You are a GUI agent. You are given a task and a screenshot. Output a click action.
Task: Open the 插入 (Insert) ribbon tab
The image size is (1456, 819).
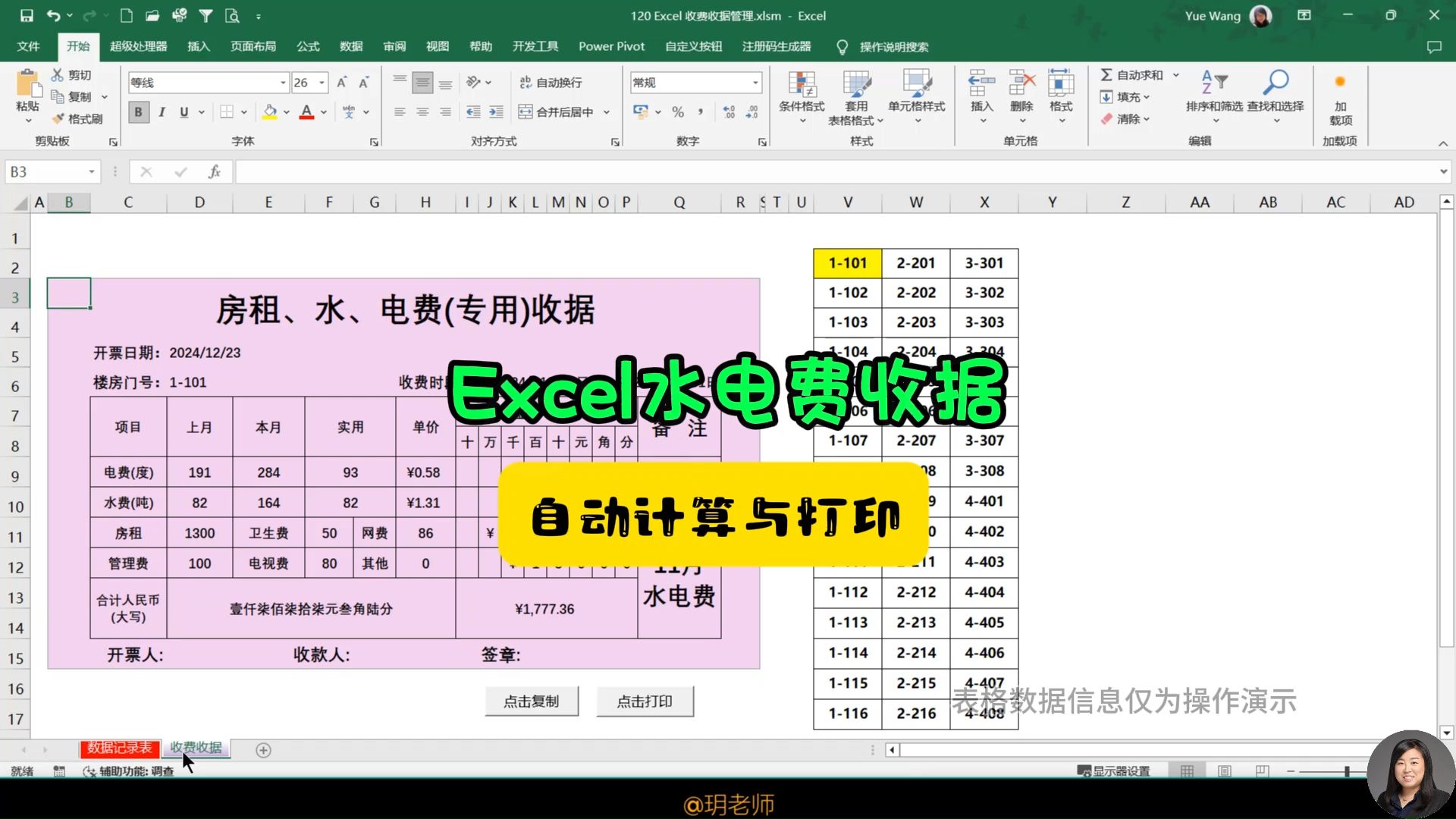pos(198,46)
